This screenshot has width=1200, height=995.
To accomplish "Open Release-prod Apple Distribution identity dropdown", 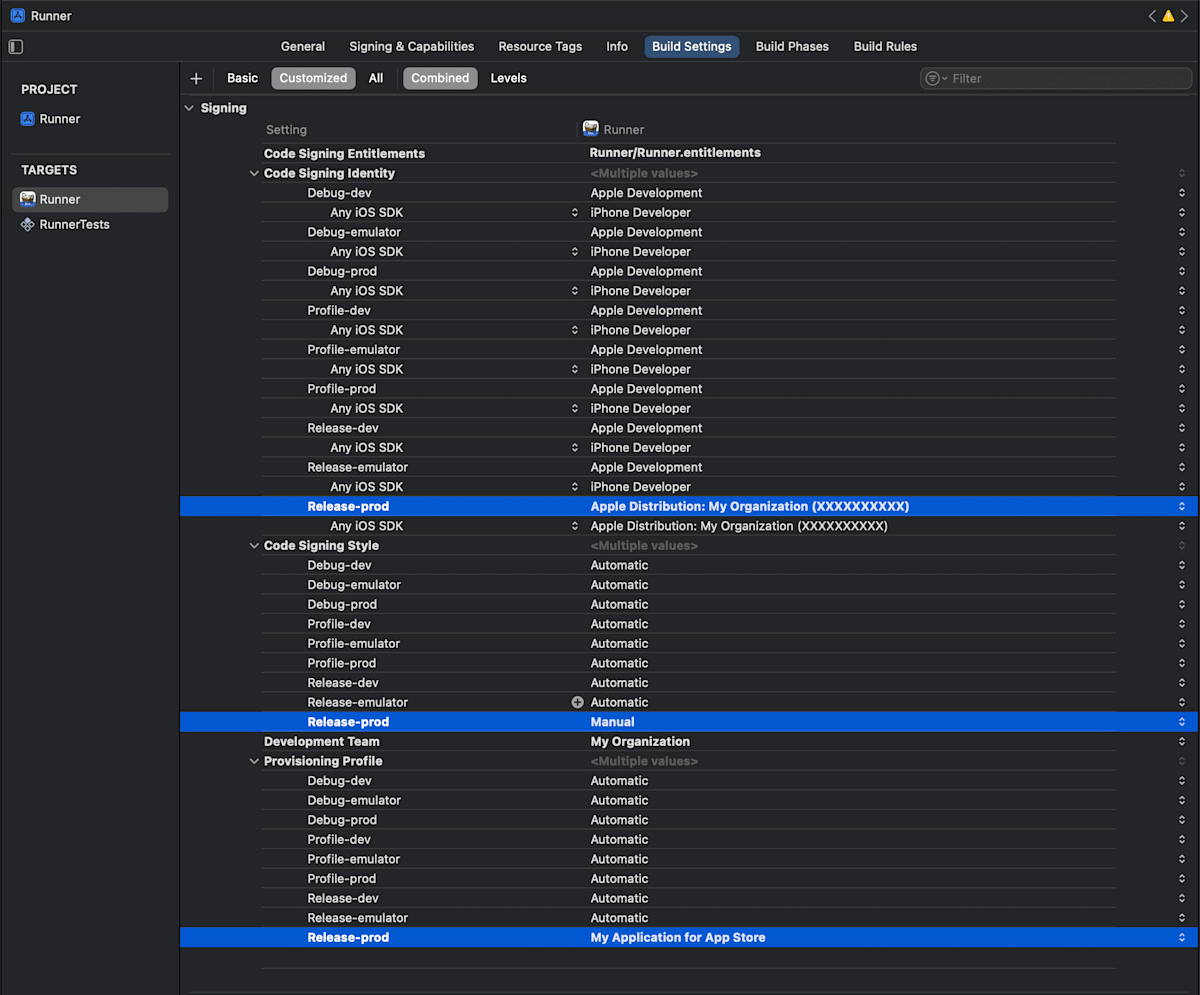I will 1182,507.
